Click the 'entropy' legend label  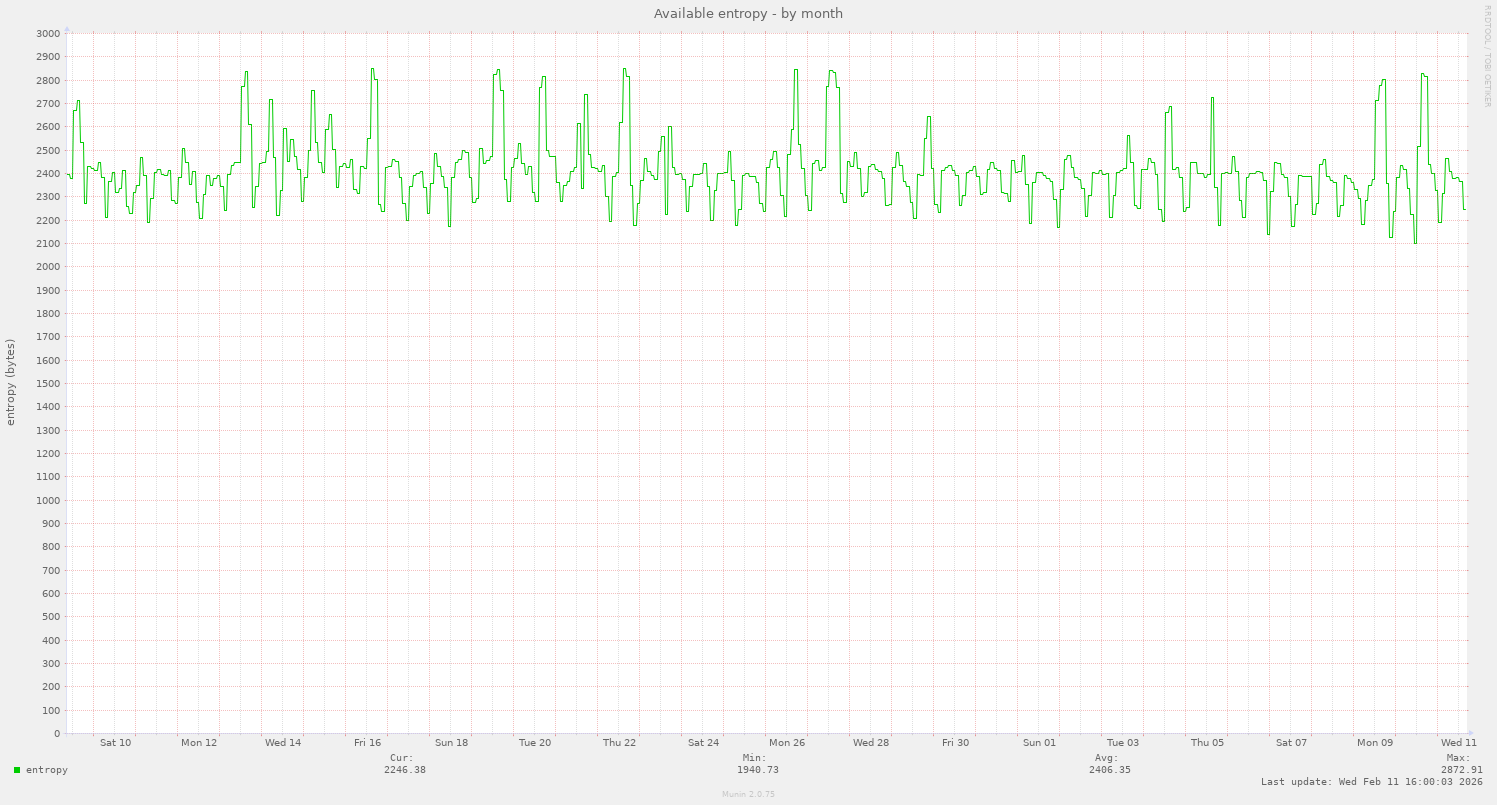(47, 770)
